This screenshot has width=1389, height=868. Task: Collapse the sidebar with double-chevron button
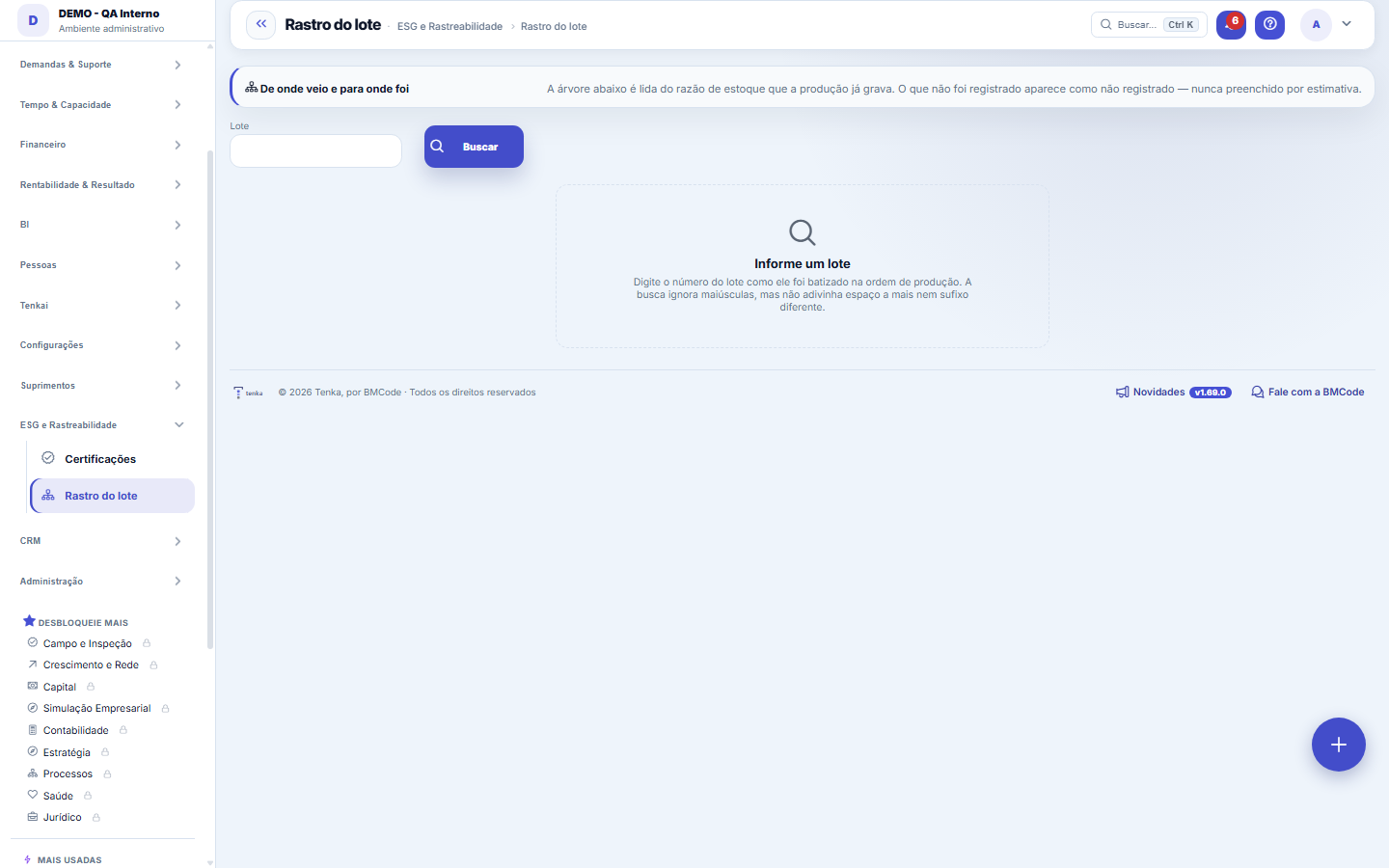coord(260,24)
